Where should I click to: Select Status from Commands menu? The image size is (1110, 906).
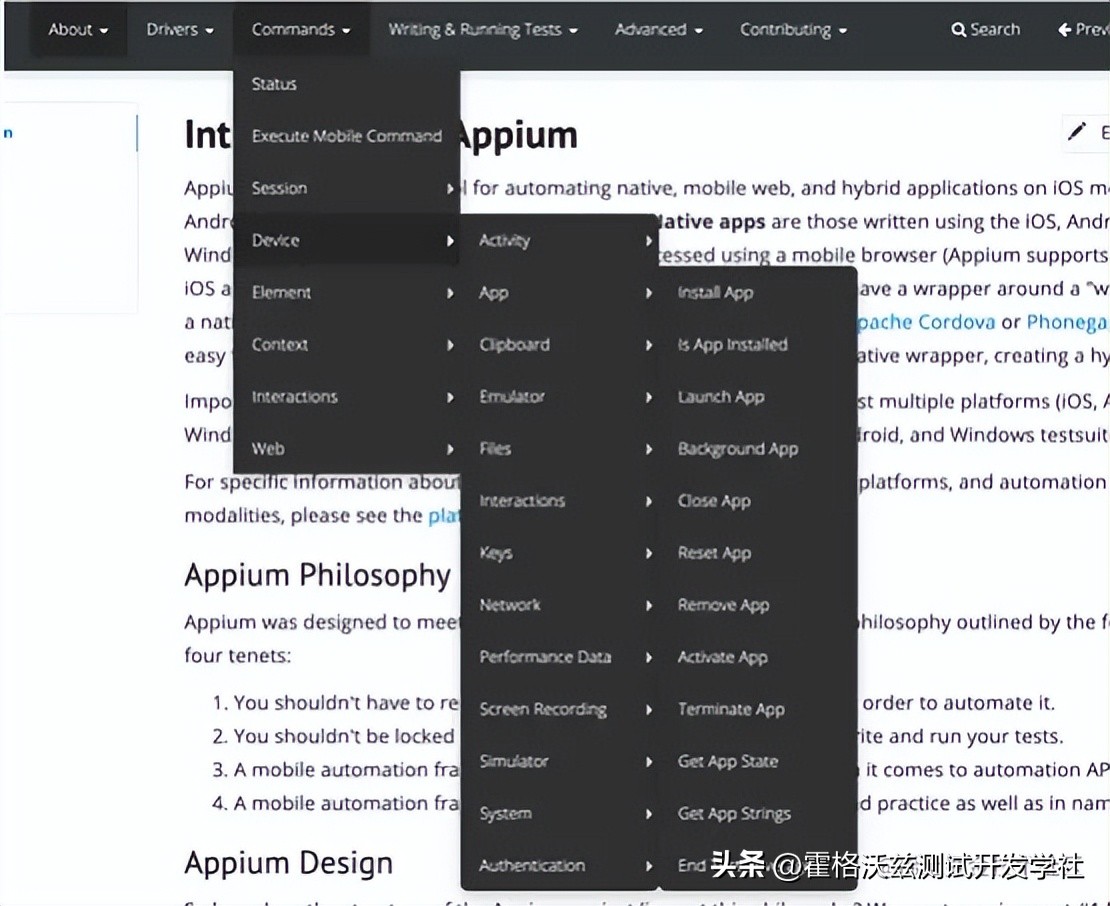point(274,84)
